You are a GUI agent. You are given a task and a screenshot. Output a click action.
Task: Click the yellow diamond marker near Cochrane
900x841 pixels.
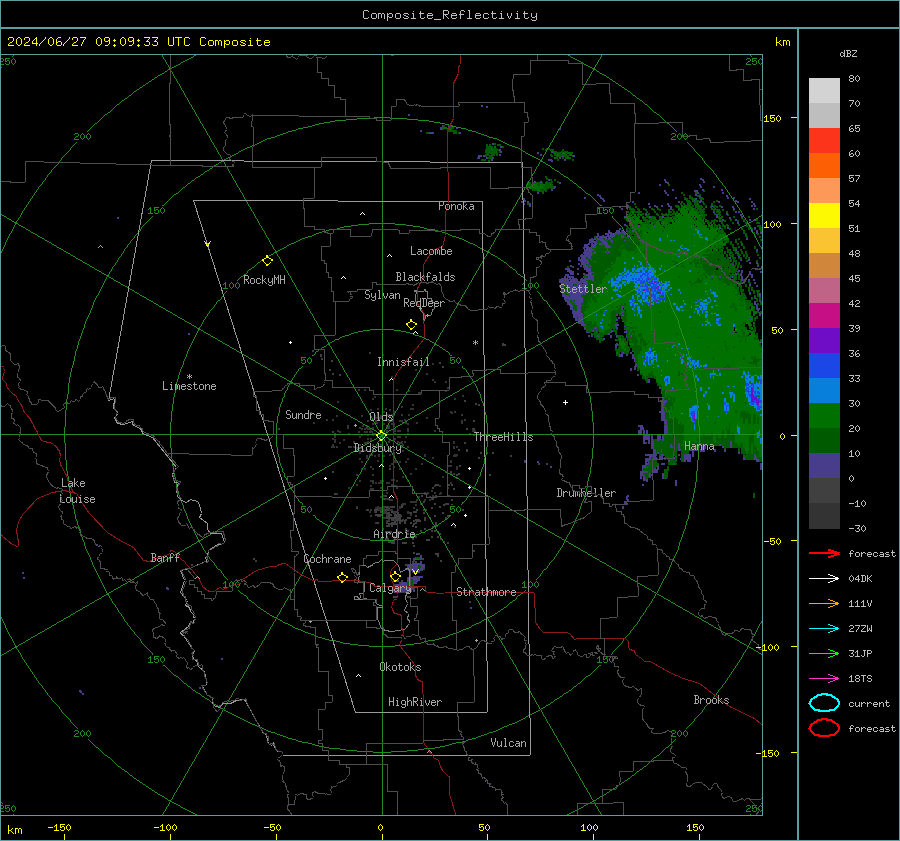342,577
